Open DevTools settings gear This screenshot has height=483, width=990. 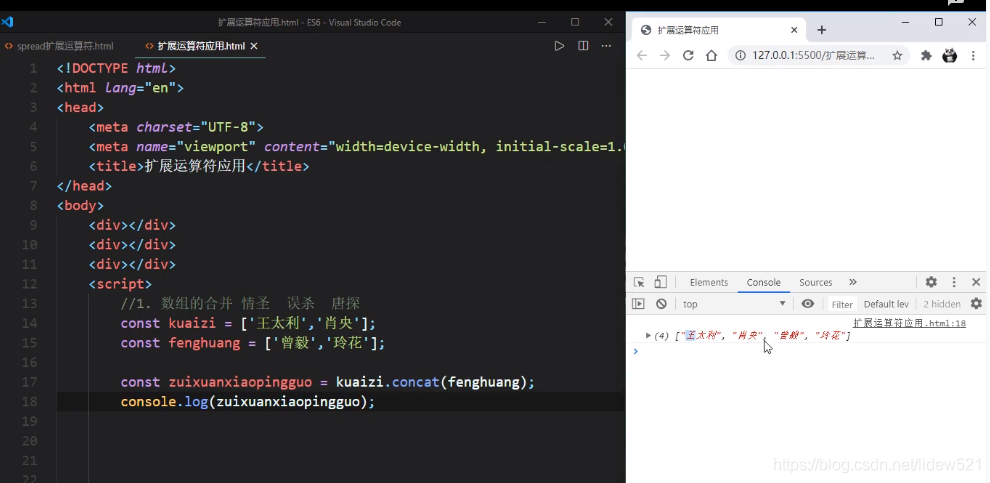[x=931, y=282]
